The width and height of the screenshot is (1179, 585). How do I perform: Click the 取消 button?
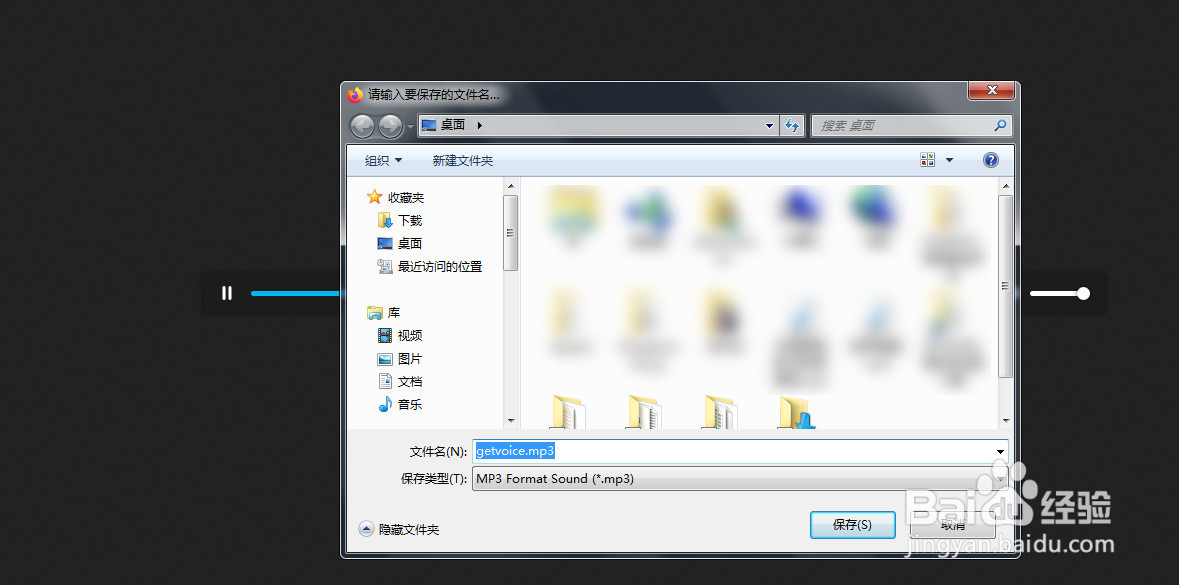point(953,525)
